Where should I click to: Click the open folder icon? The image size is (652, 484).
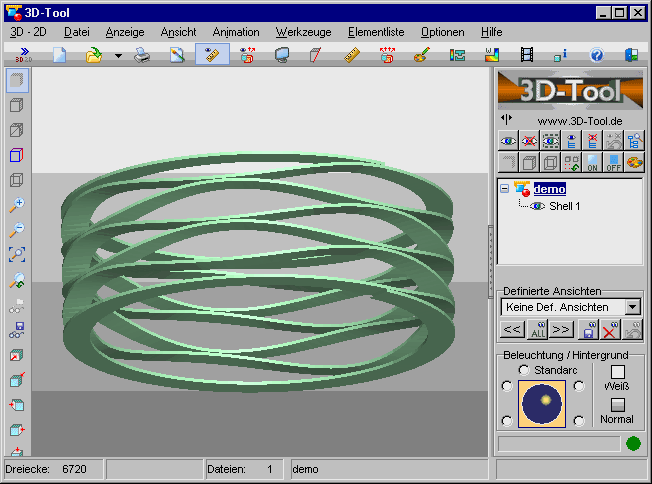[94, 55]
